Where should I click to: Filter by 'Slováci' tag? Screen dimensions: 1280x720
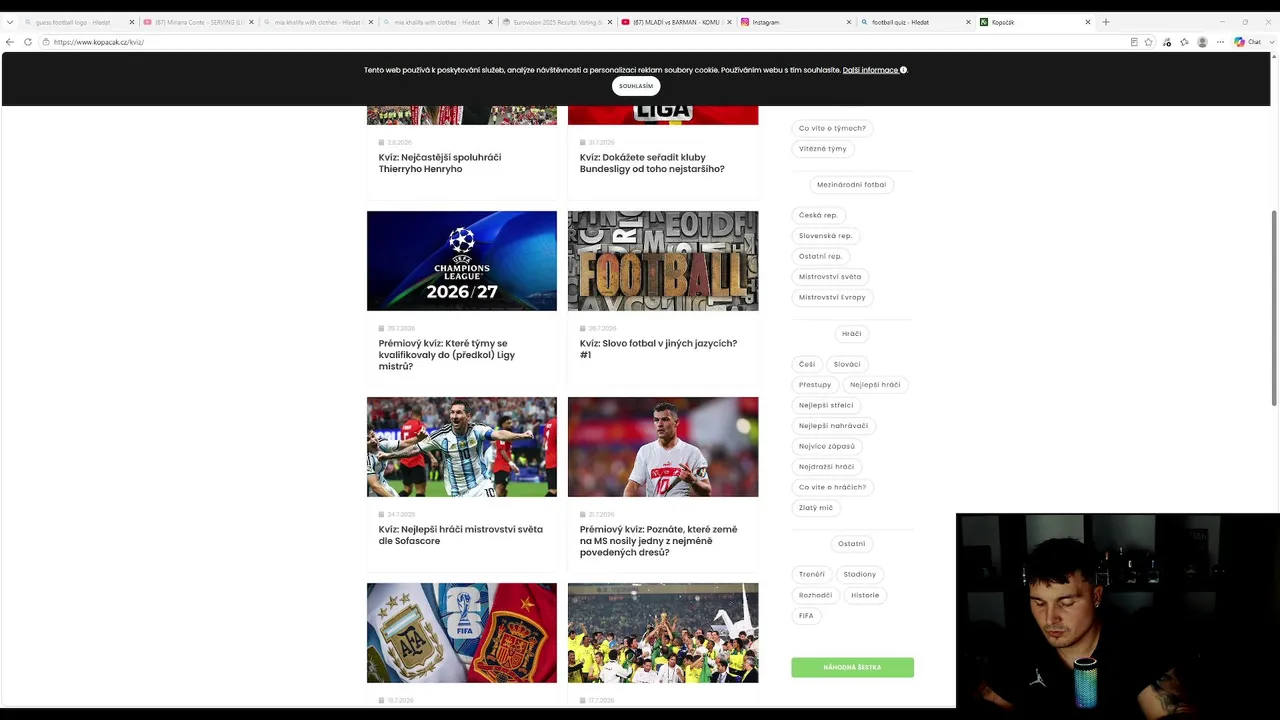tap(847, 364)
